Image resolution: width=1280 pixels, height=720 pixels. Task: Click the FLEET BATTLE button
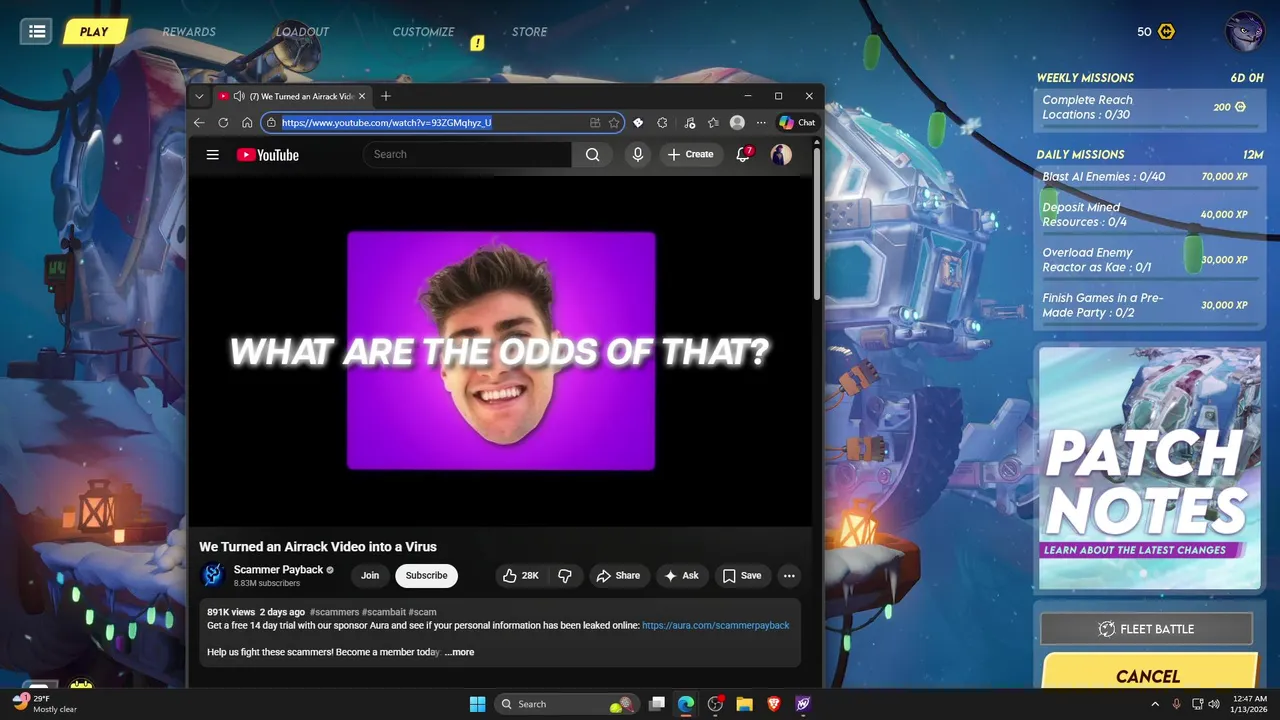1146,629
